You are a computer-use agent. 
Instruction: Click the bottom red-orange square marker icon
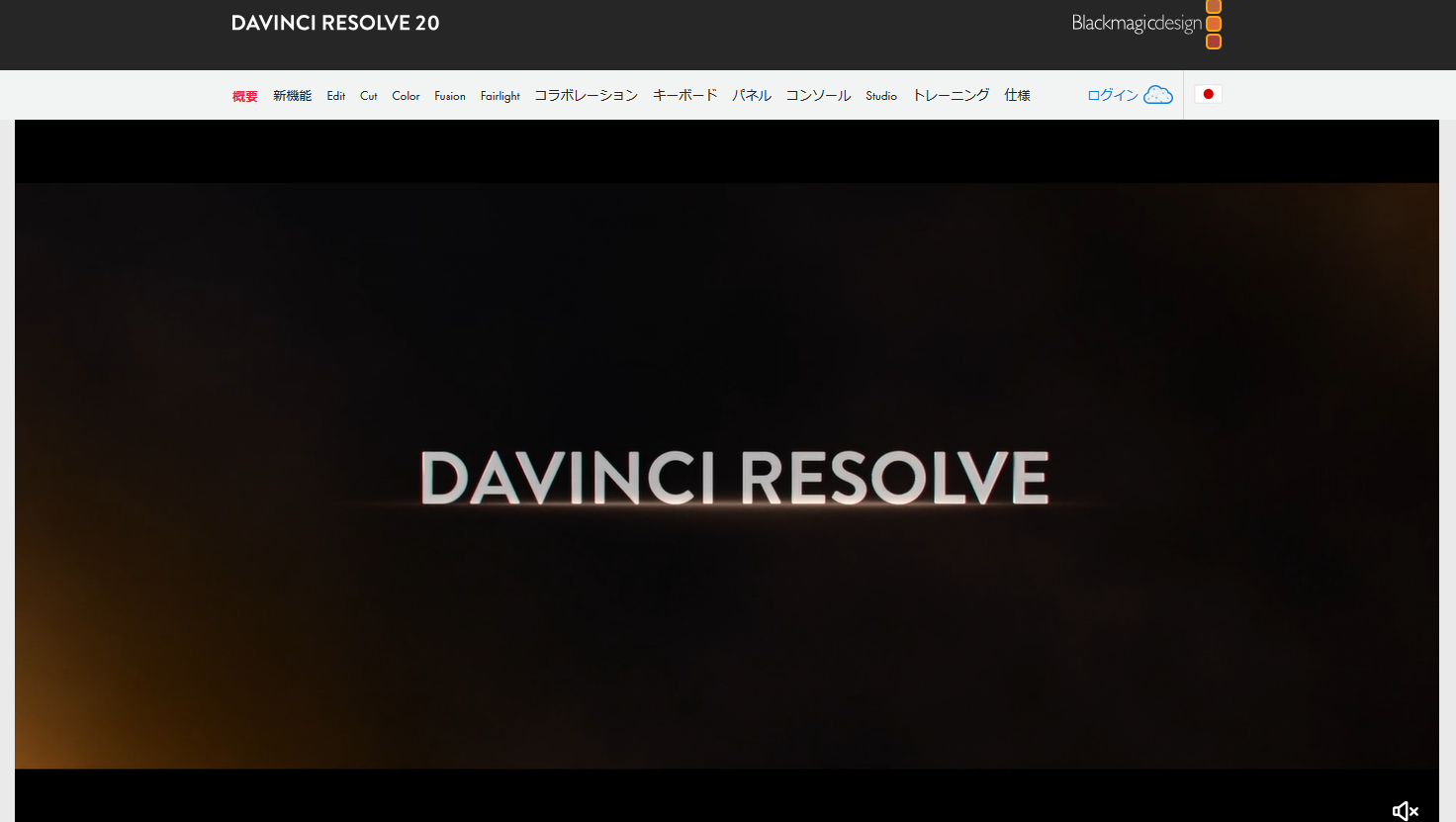click(x=1213, y=41)
